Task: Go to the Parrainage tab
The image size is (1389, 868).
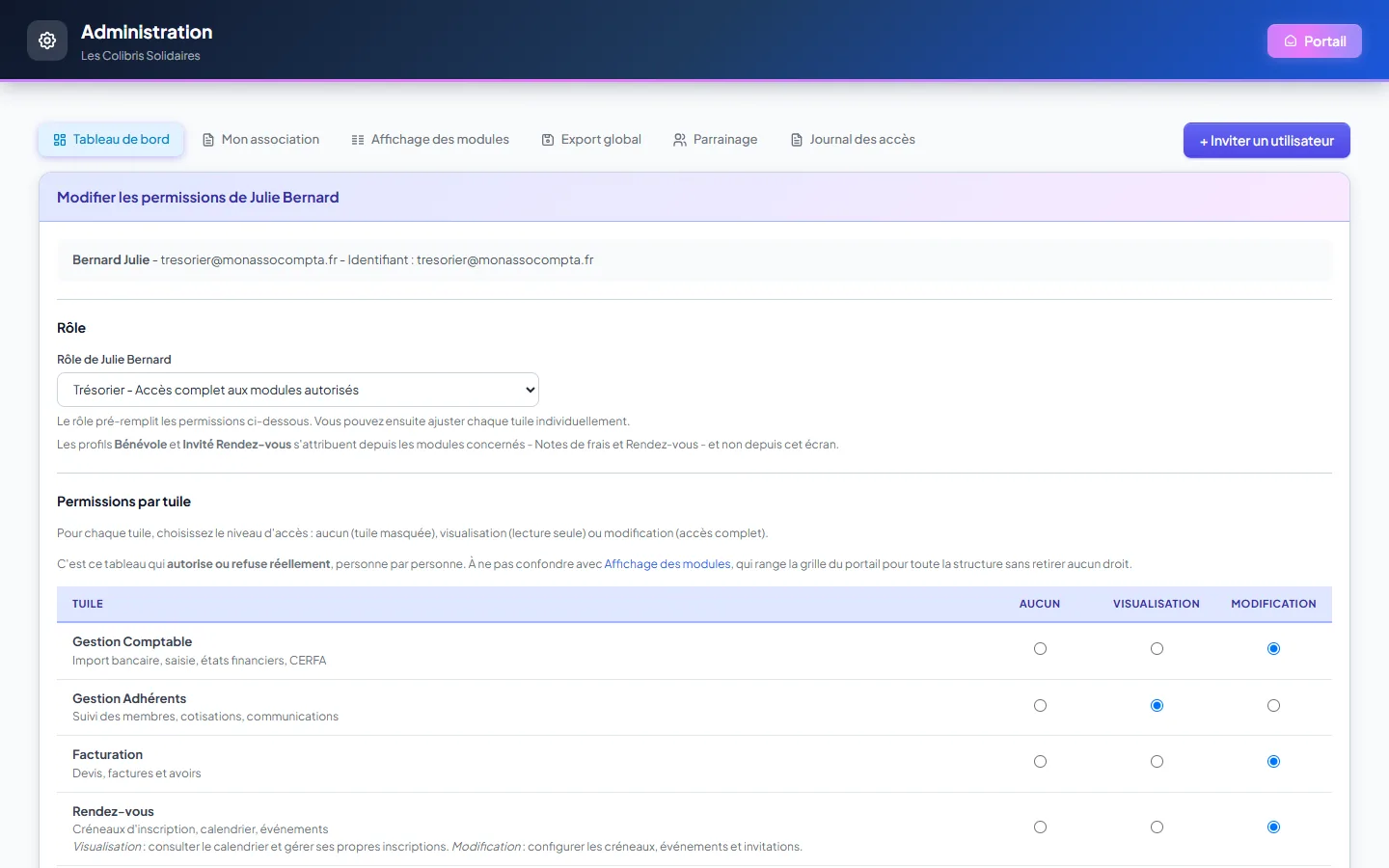Action: (716, 140)
